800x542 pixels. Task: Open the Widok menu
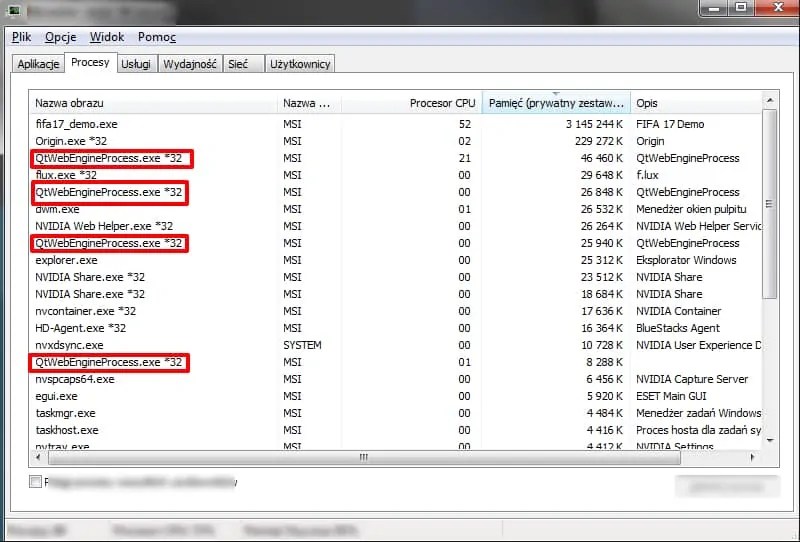[x=107, y=37]
